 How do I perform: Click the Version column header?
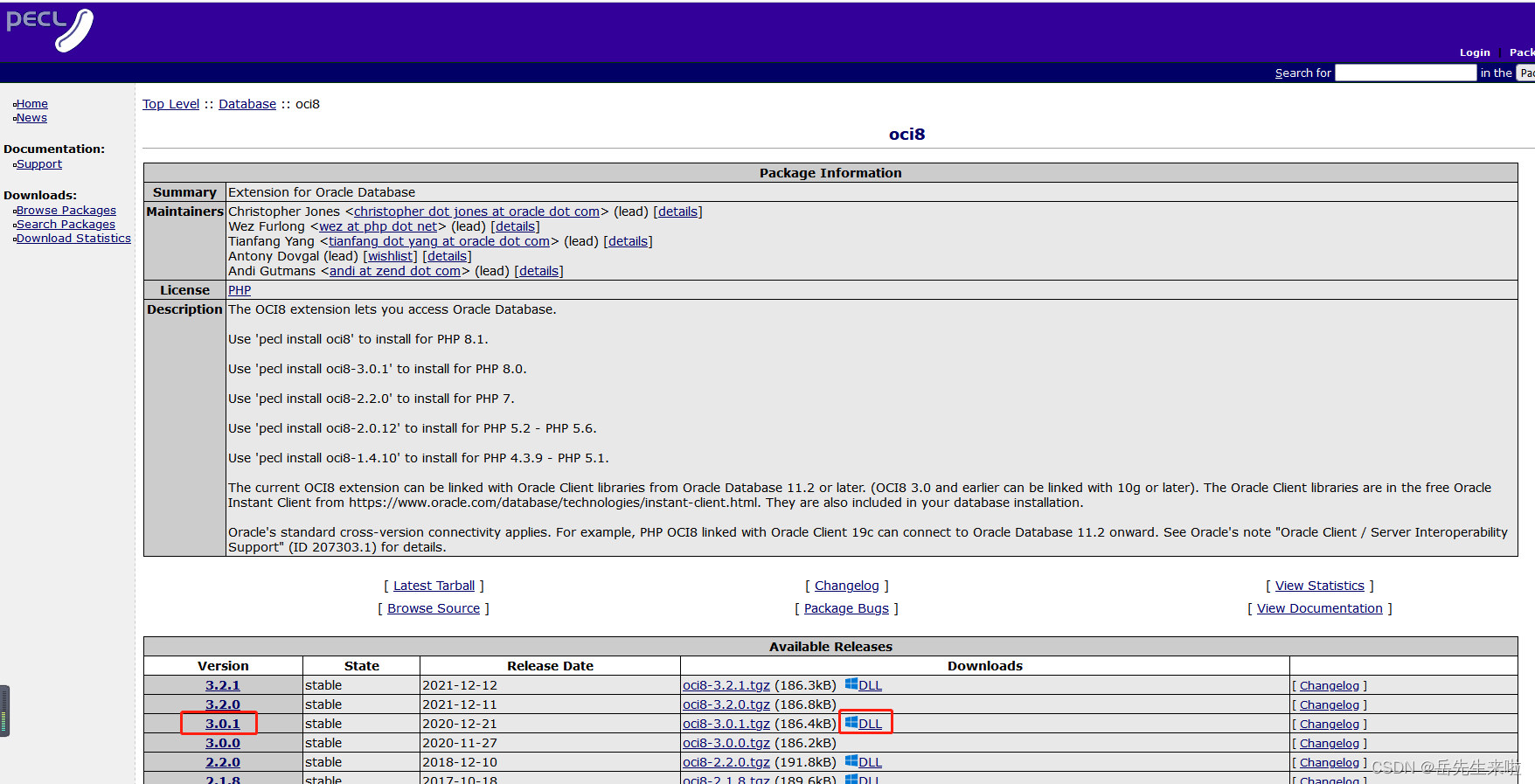click(x=223, y=666)
